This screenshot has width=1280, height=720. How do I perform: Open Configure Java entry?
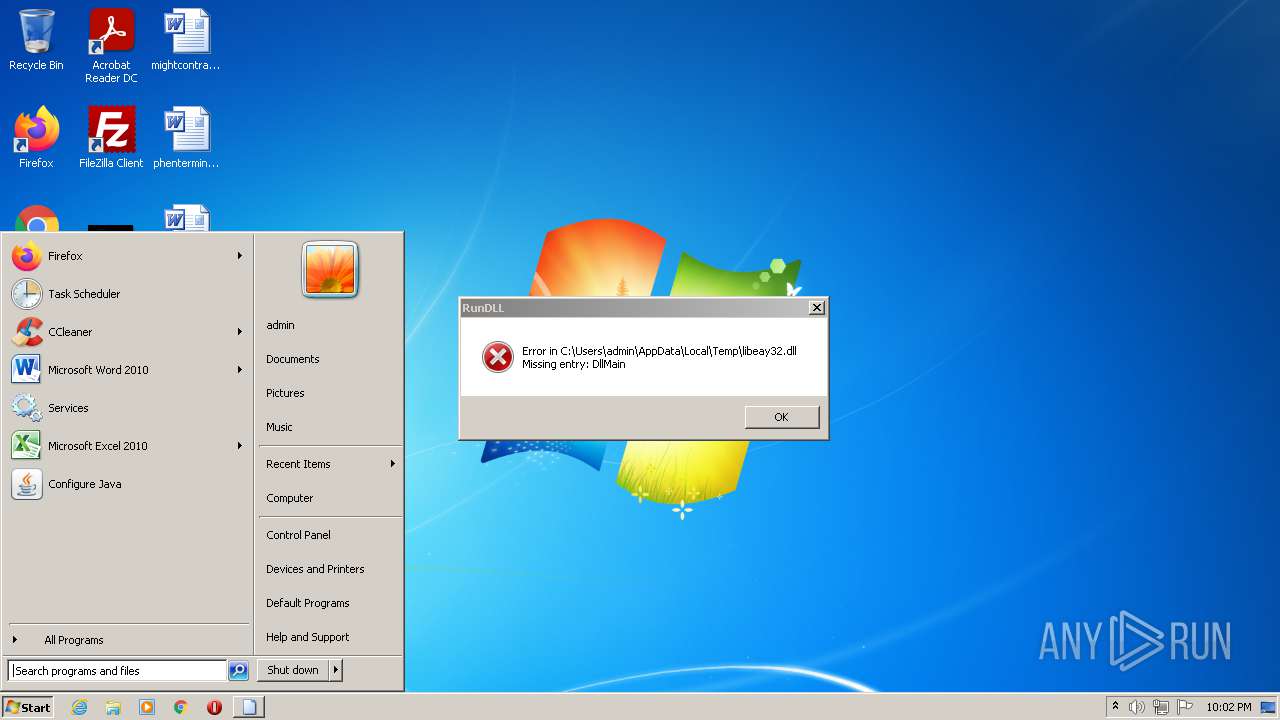[x=127, y=484]
